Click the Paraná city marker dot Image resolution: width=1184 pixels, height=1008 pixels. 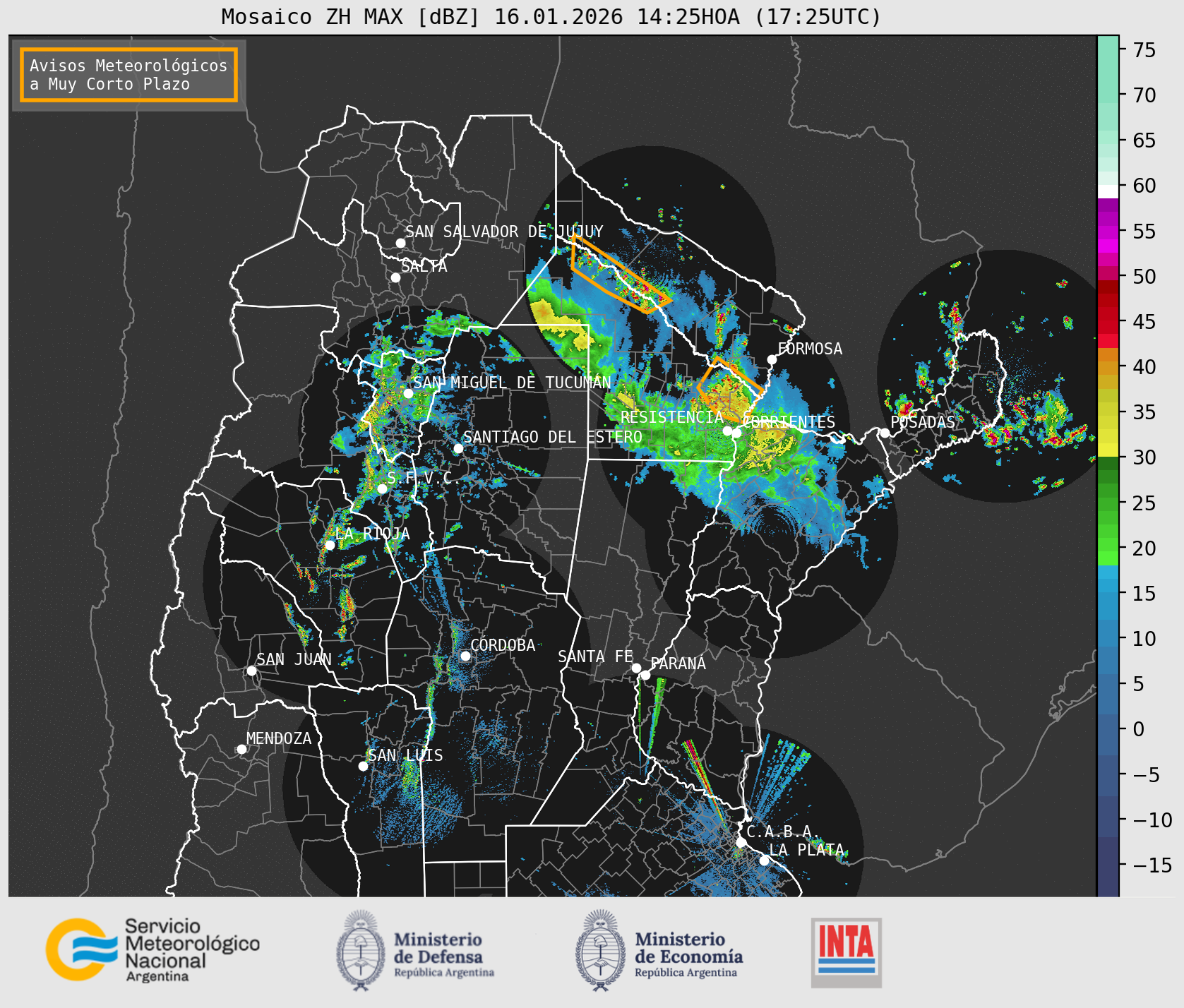[645, 675]
